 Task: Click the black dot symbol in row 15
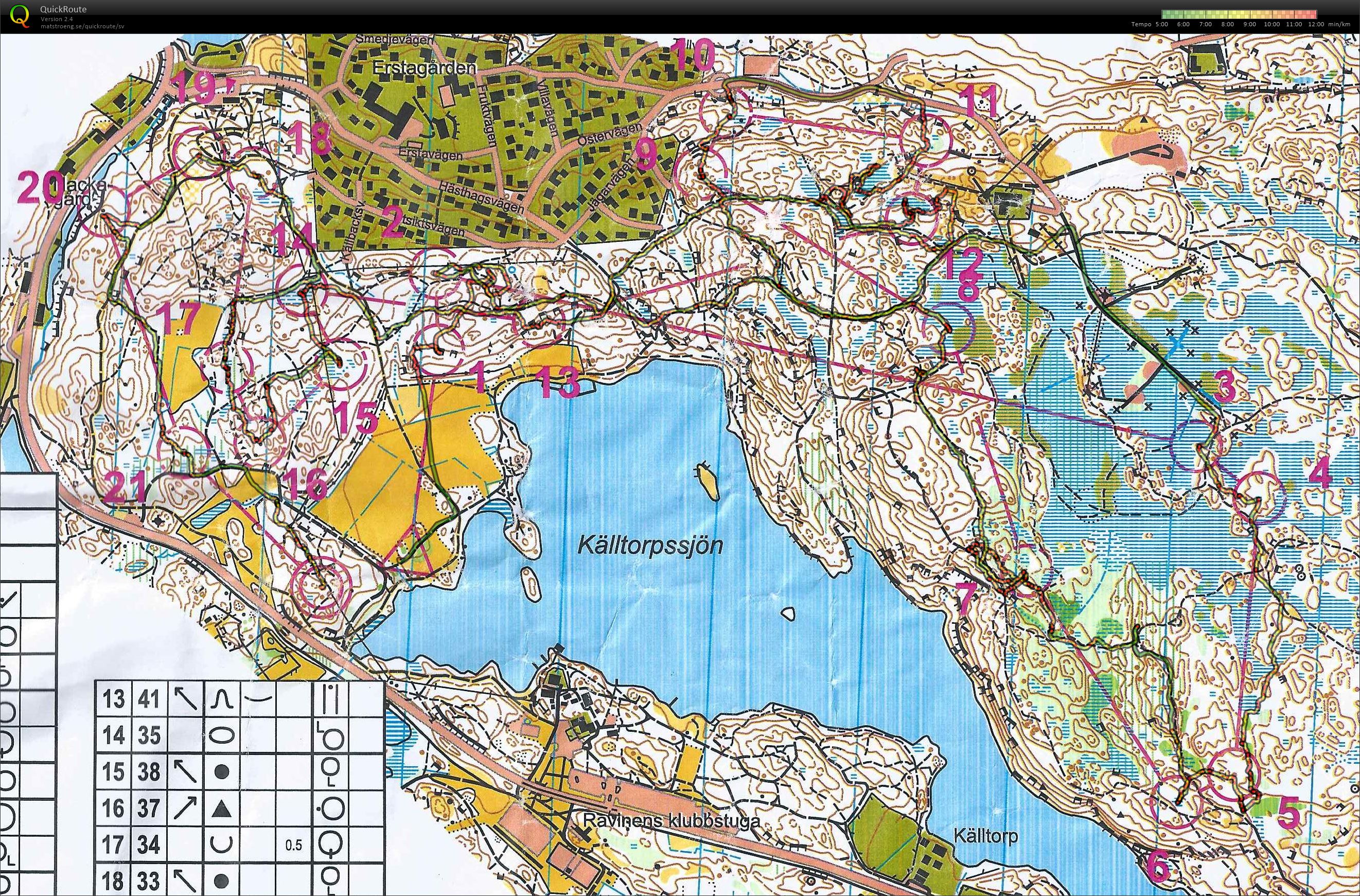coord(221,772)
